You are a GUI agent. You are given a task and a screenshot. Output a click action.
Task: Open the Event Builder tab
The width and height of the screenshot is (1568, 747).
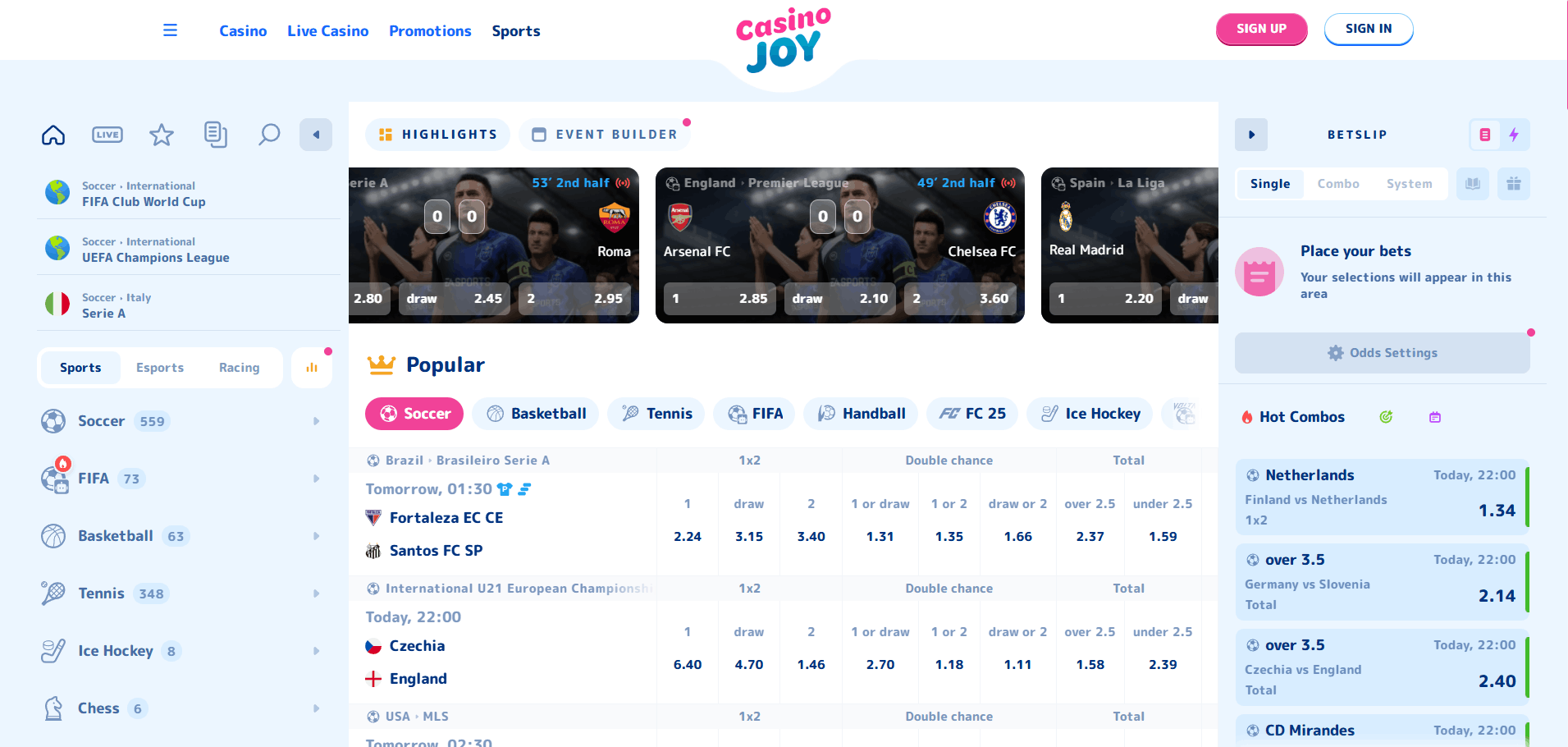pyautogui.click(x=605, y=135)
